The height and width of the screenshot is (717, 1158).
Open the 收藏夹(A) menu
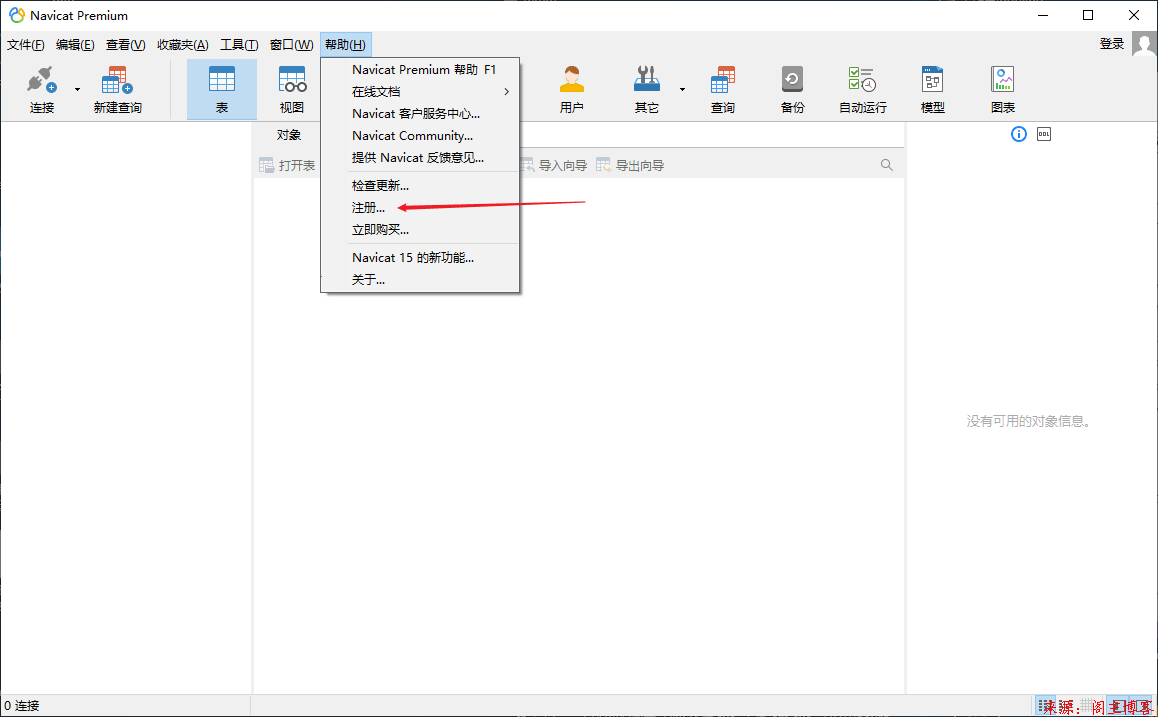183,45
